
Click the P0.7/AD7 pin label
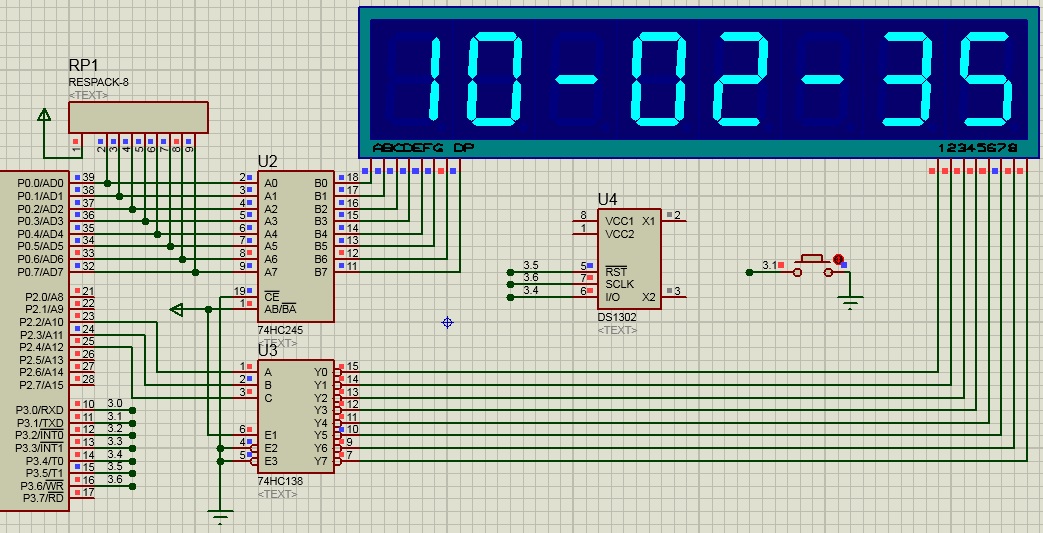pos(41,272)
